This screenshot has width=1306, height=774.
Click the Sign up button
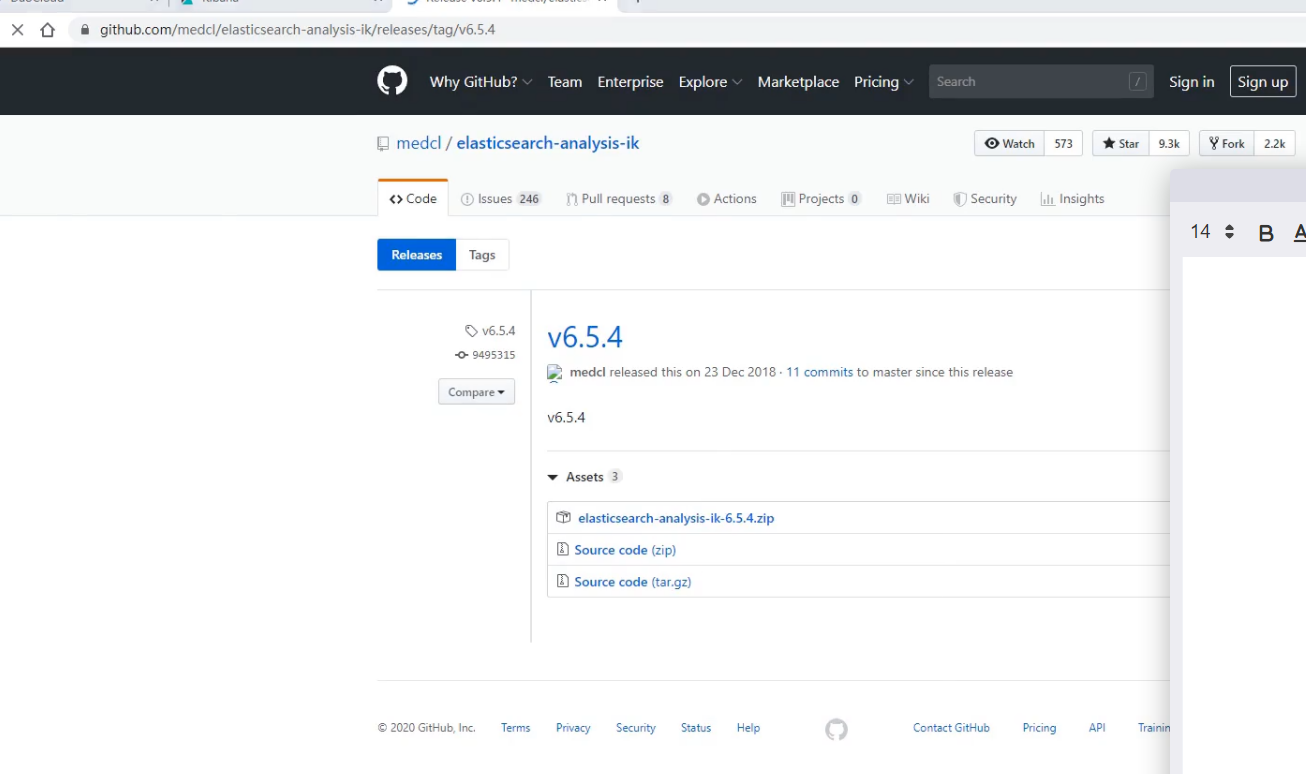pos(1262,82)
